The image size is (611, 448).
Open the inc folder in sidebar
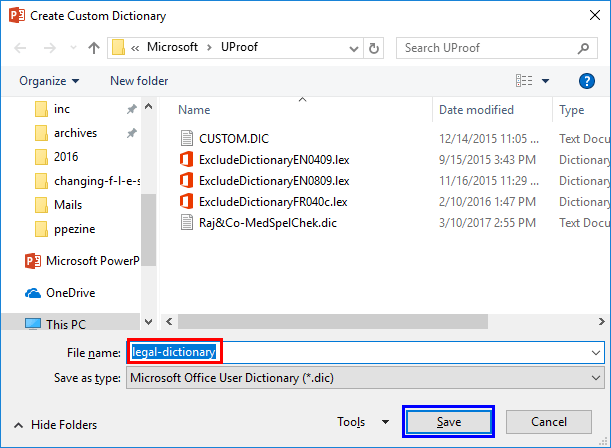pos(62,109)
